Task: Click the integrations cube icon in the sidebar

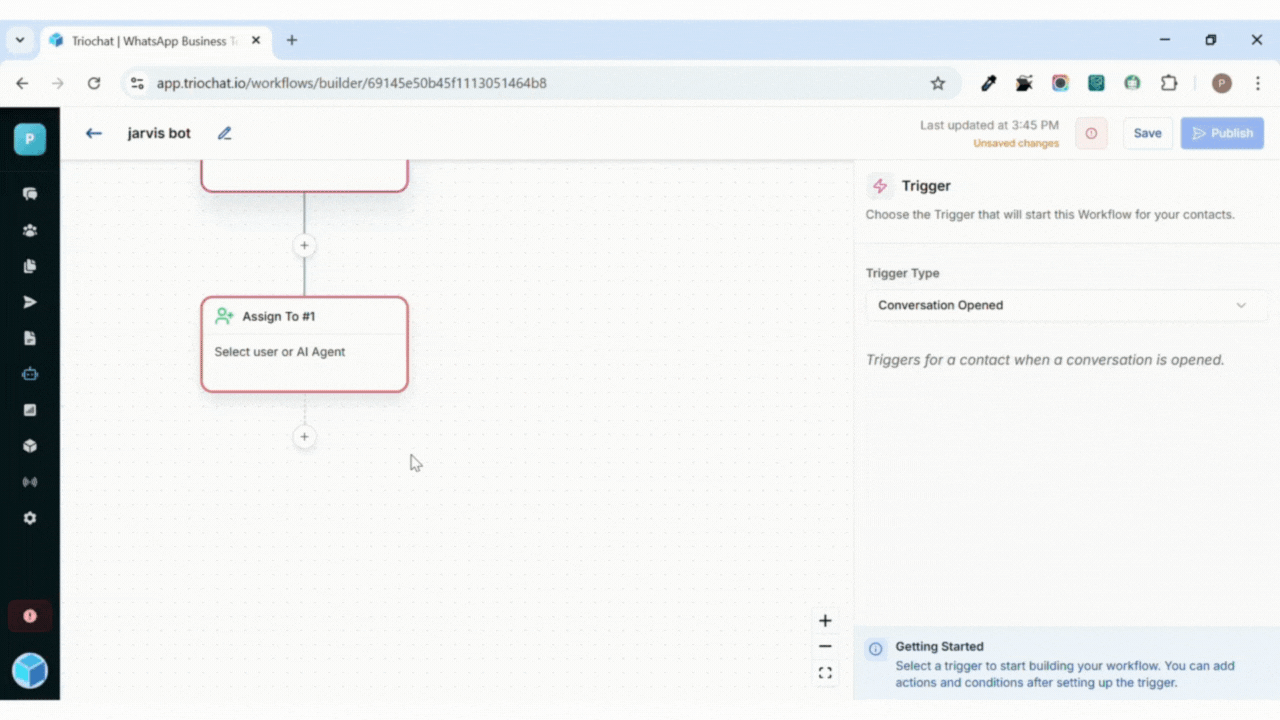Action: pos(30,446)
